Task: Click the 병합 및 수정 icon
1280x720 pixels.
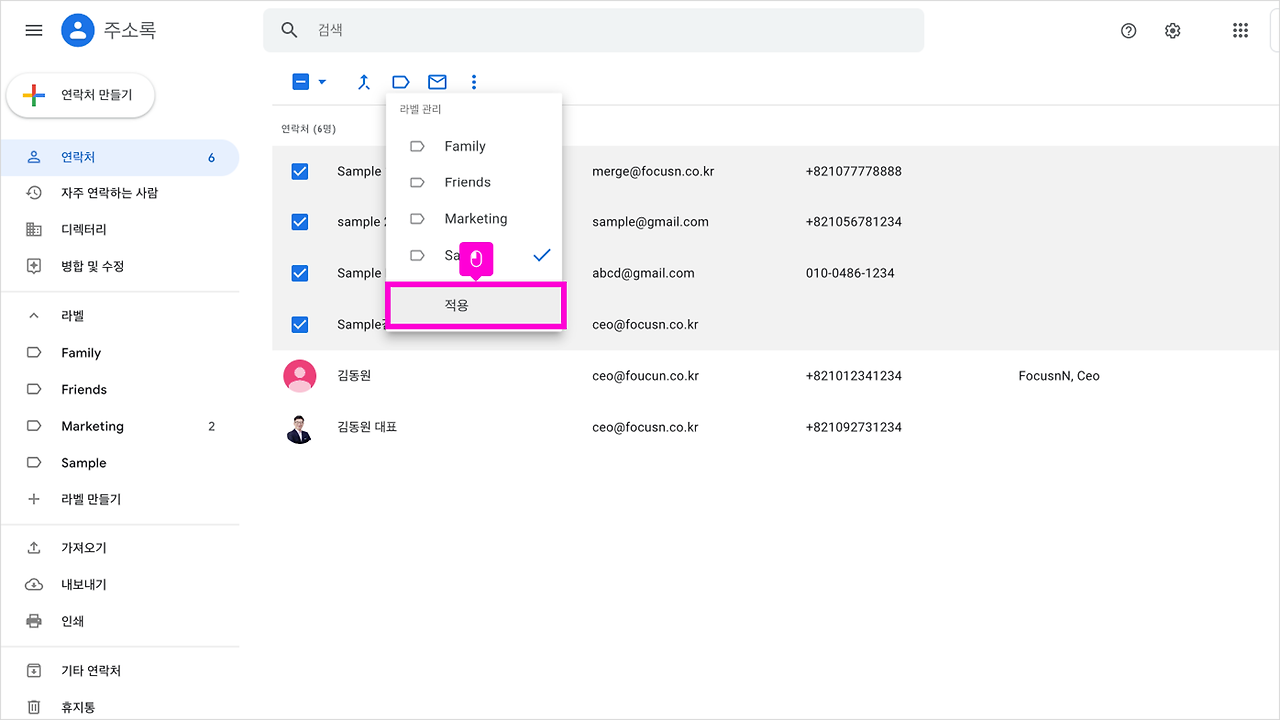Action: click(34, 266)
